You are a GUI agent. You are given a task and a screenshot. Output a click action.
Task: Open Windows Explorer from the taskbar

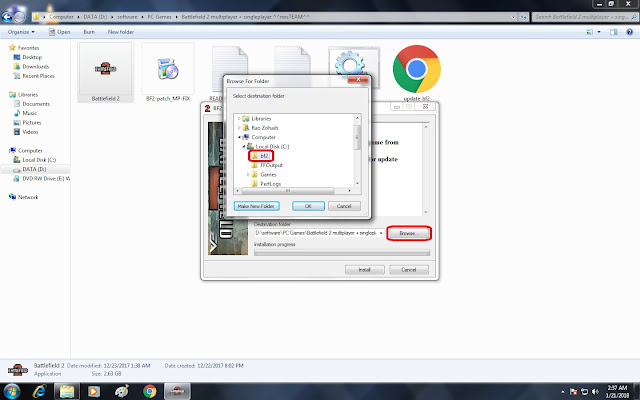67,391
